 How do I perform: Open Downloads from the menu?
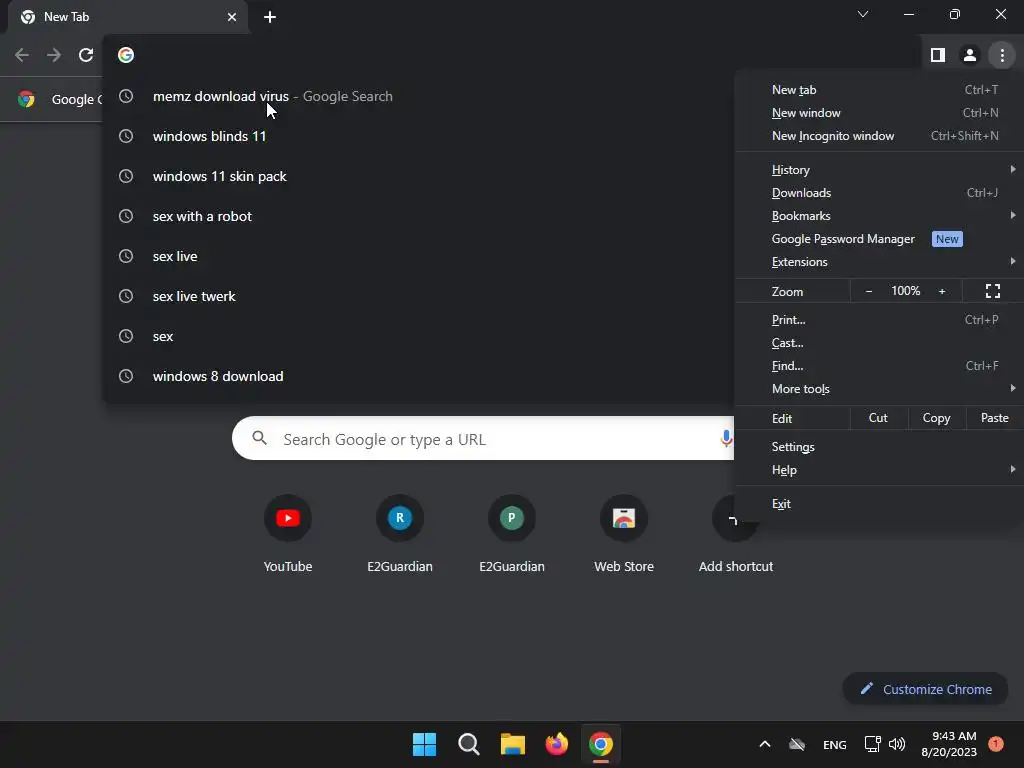pyautogui.click(x=879, y=193)
